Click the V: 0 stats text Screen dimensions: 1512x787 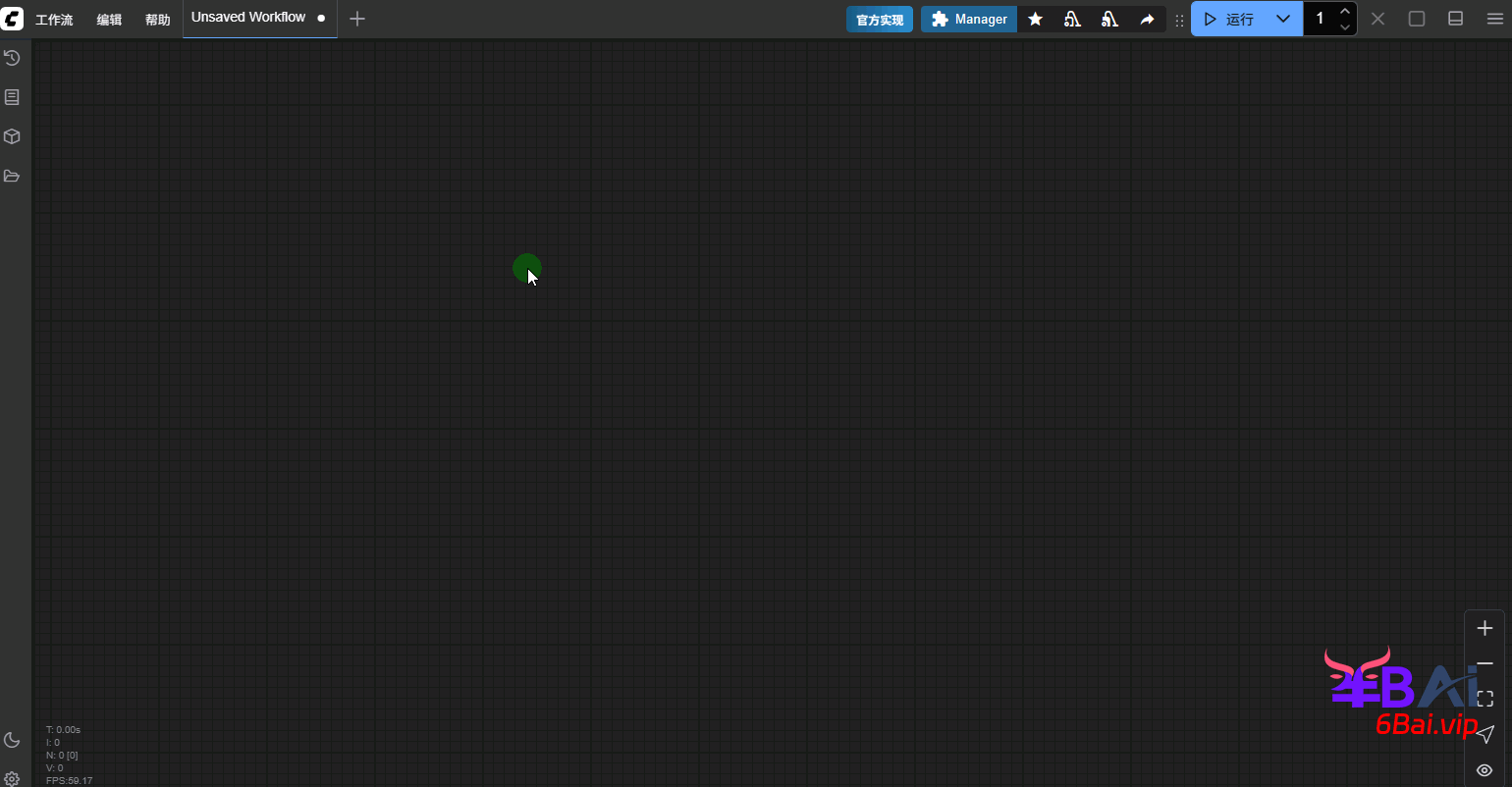click(x=55, y=768)
